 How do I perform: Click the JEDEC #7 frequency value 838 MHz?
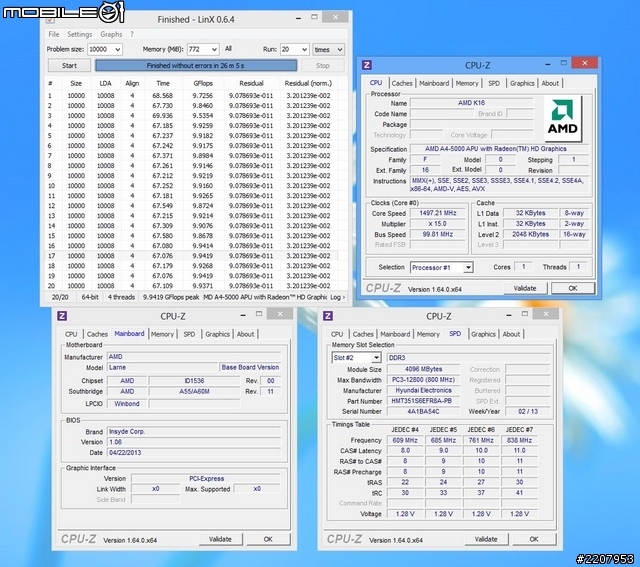click(x=519, y=440)
